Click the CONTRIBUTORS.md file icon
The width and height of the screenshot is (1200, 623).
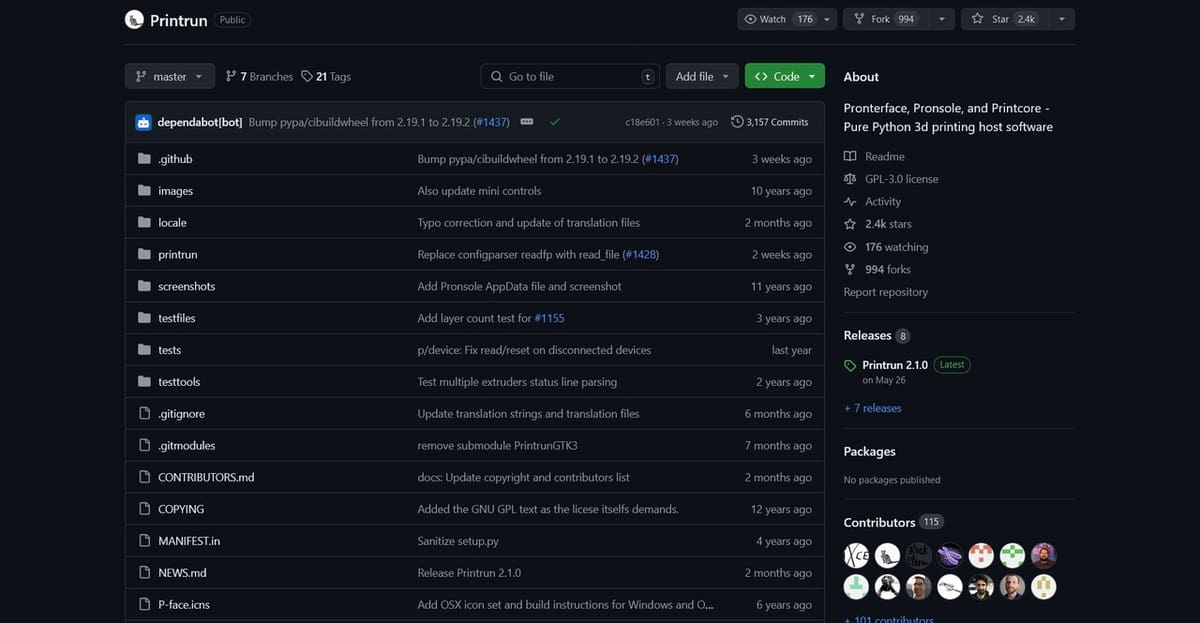[x=144, y=477]
